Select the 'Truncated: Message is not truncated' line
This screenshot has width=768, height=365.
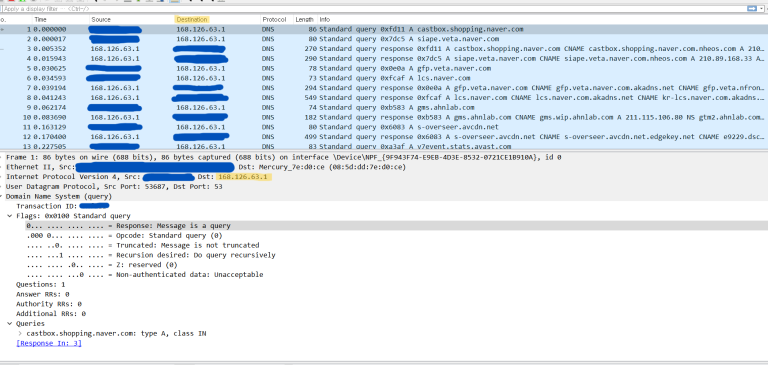[x=143, y=245]
